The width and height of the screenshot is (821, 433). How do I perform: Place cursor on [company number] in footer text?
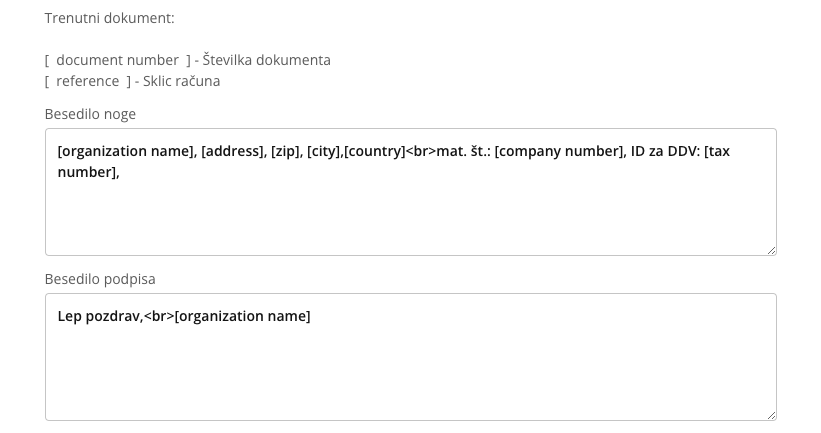coord(559,151)
